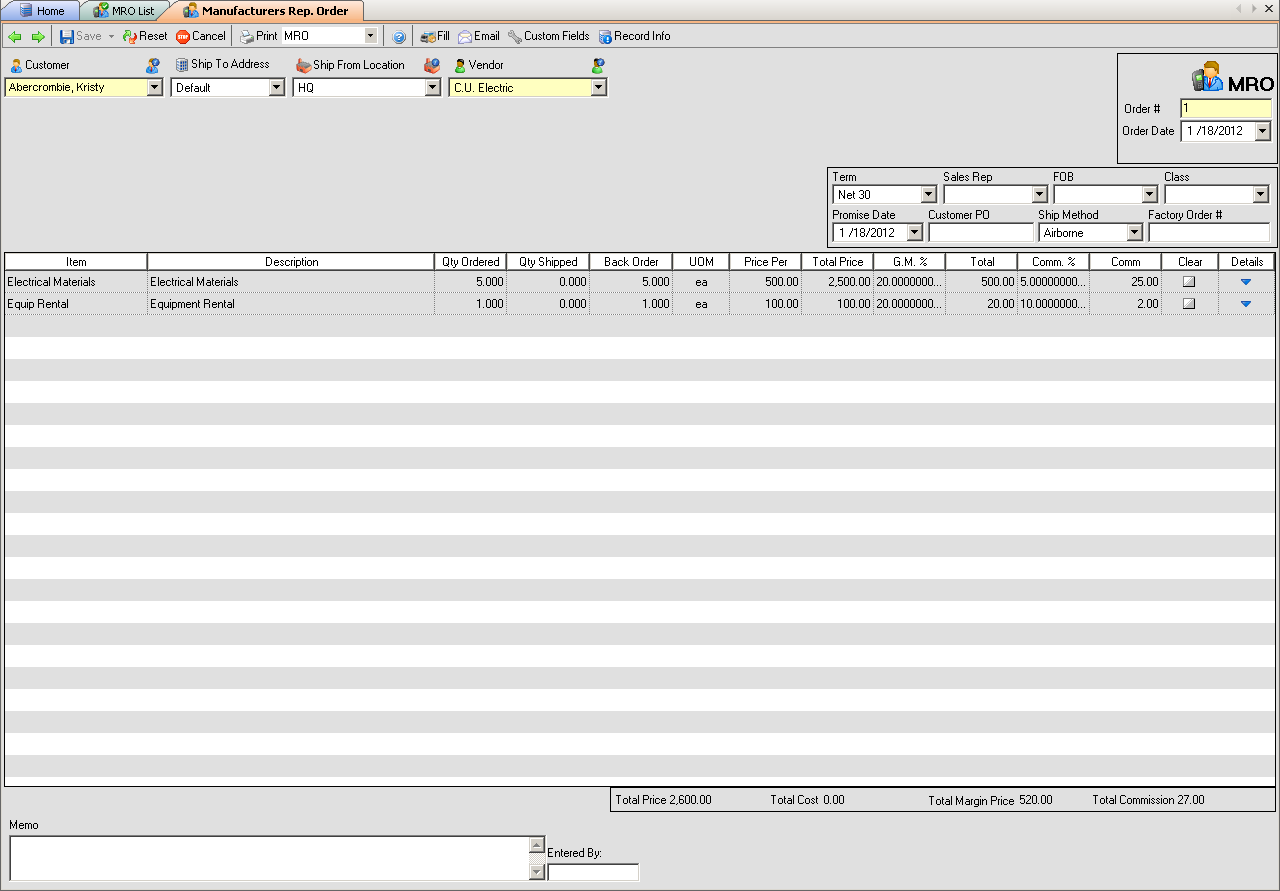The width and height of the screenshot is (1280, 891).
Task: Click the Reset button in toolbar
Action: [145, 36]
